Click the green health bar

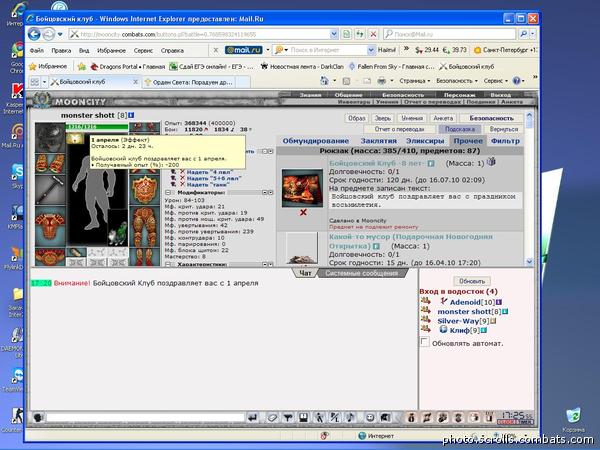[97, 127]
